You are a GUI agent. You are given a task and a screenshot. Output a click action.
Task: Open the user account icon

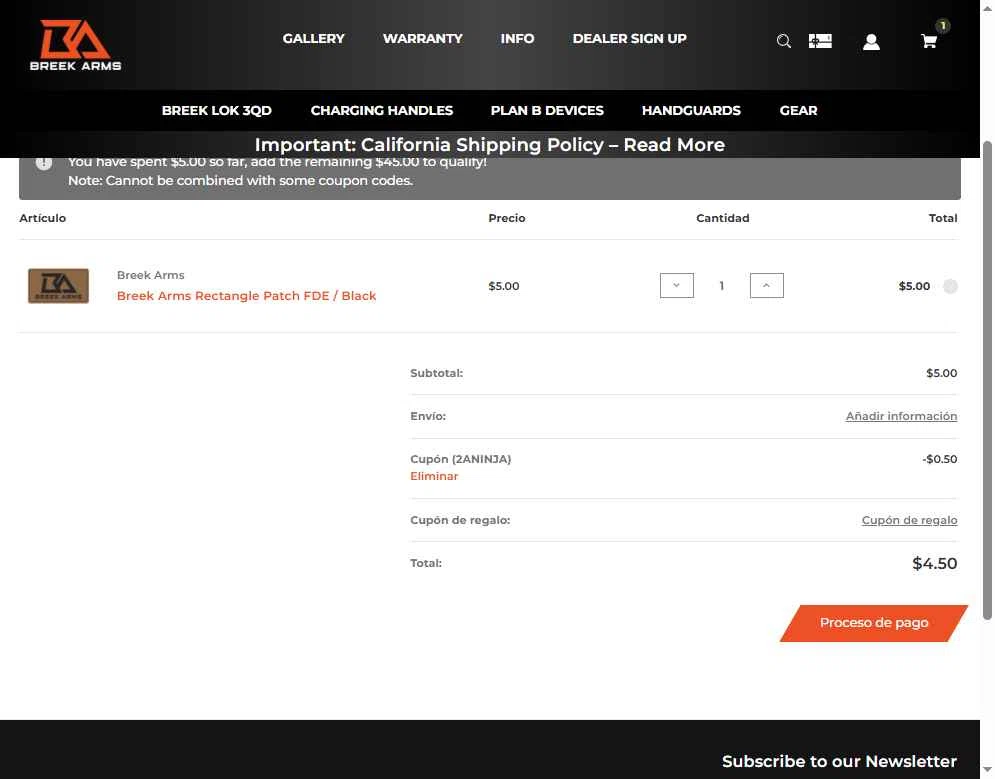pyautogui.click(x=871, y=42)
